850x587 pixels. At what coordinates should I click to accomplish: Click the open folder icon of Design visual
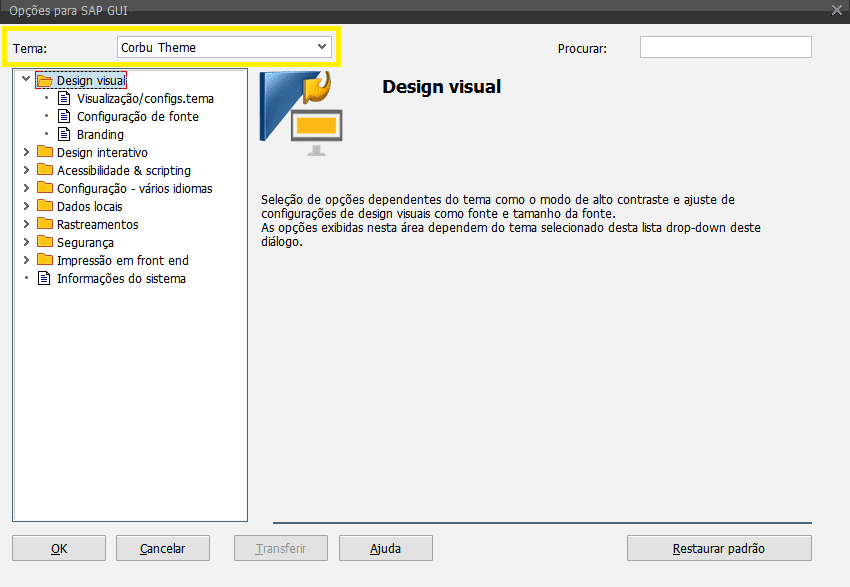[45, 81]
